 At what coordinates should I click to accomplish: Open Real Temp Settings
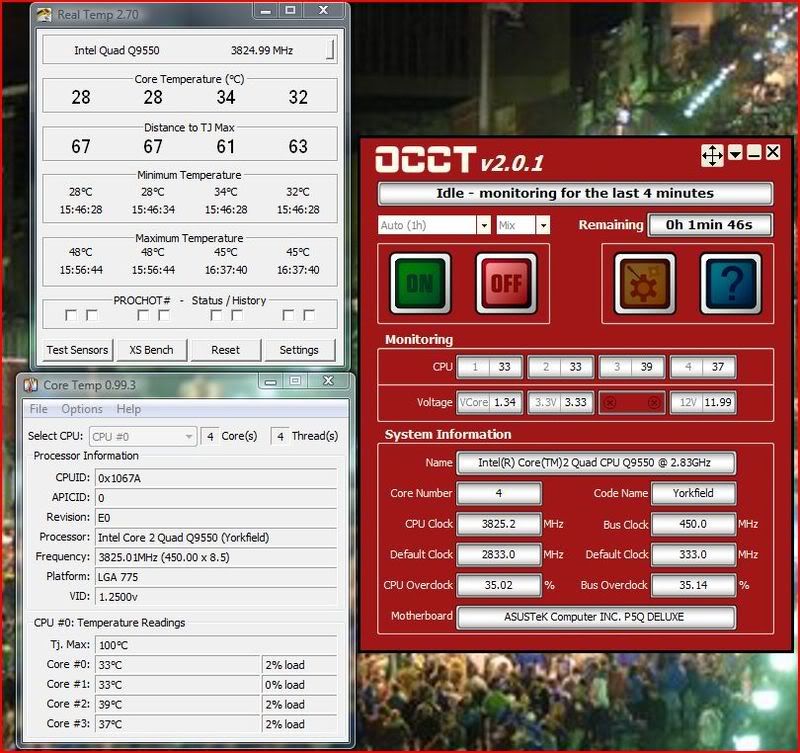(x=299, y=350)
